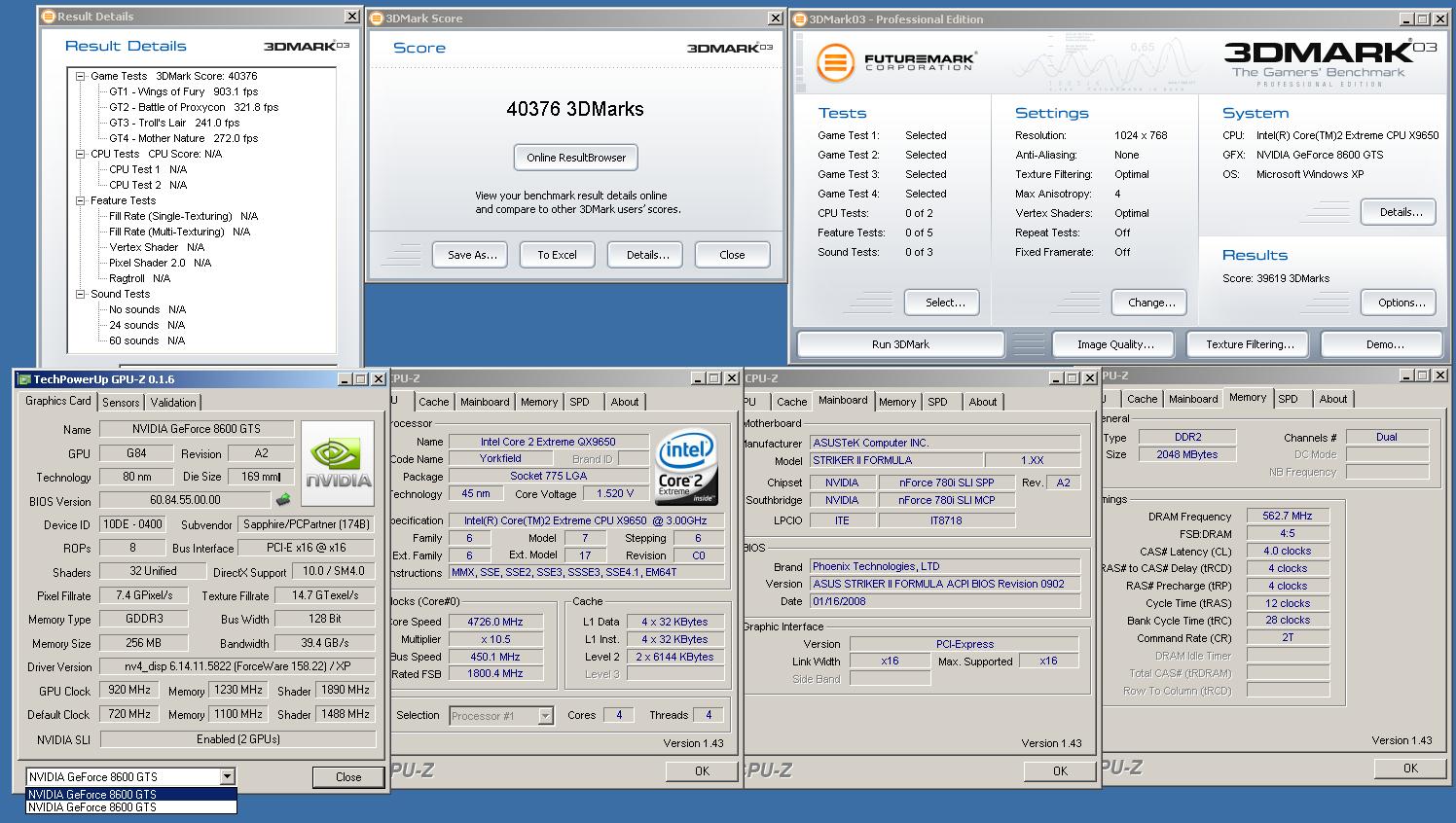Click the Run 3DMark button

tap(900, 344)
